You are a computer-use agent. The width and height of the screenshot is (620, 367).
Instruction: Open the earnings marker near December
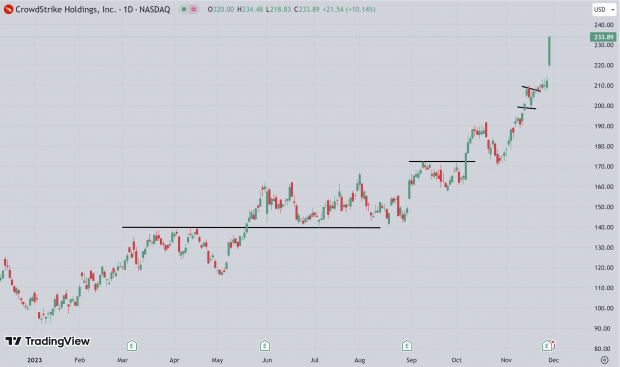(x=547, y=346)
